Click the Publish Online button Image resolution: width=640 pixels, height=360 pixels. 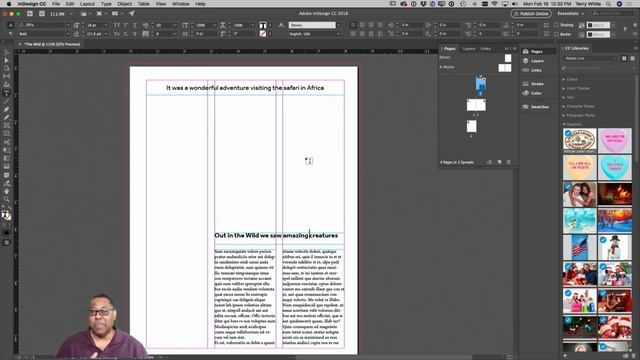coord(531,13)
